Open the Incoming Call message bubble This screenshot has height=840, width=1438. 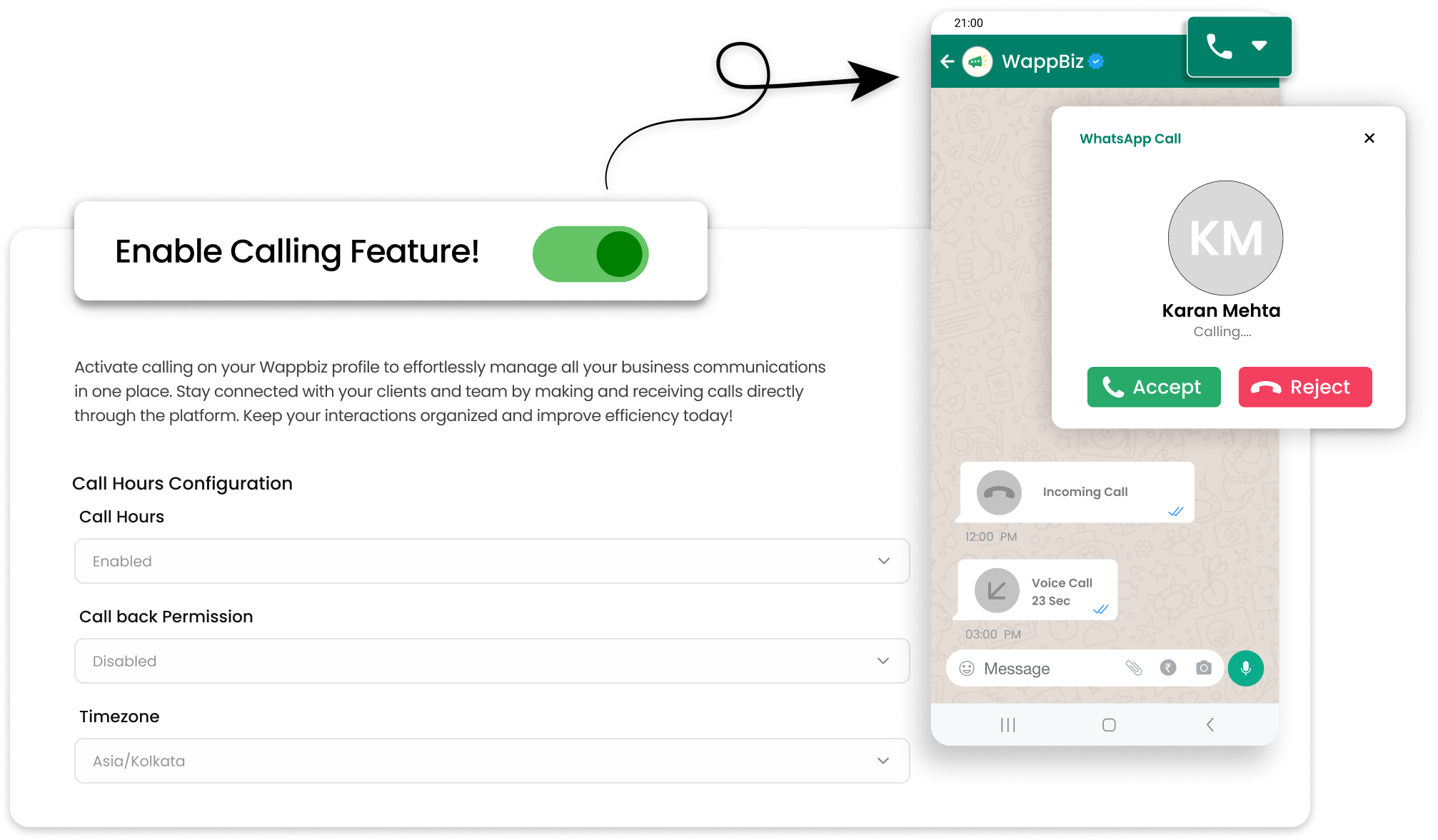click(1077, 492)
